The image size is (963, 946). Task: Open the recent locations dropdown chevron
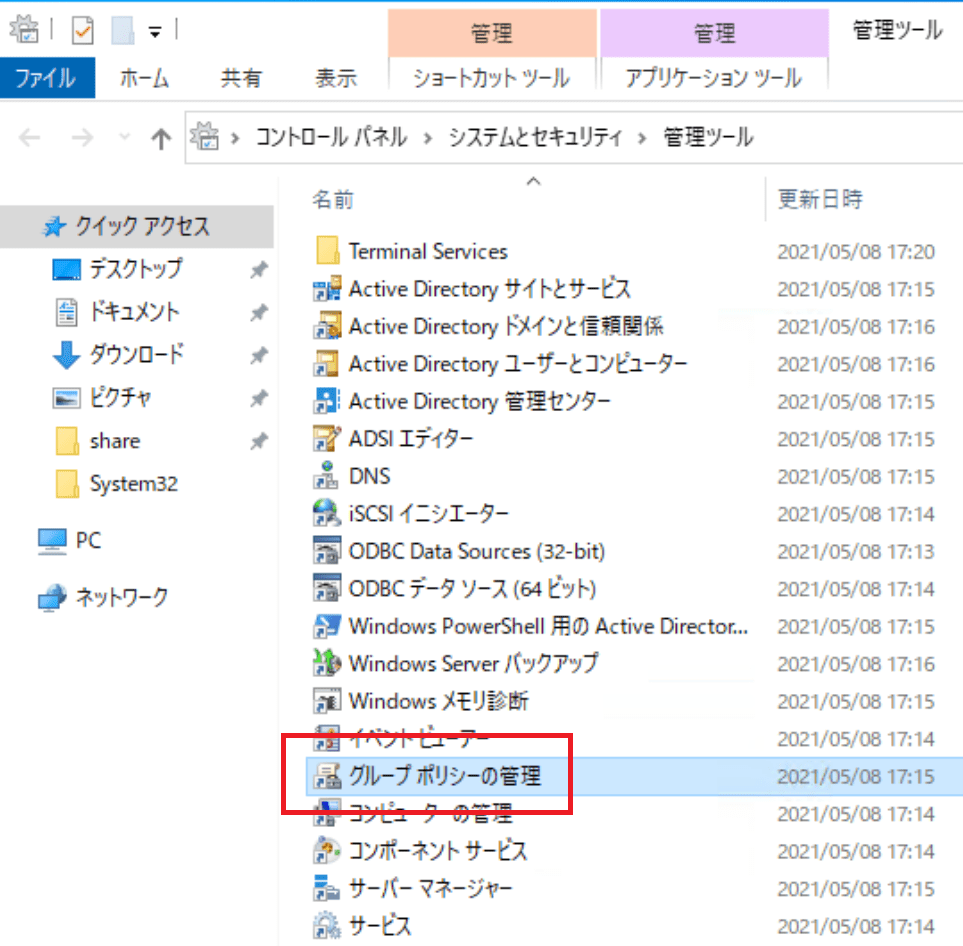coord(124,138)
